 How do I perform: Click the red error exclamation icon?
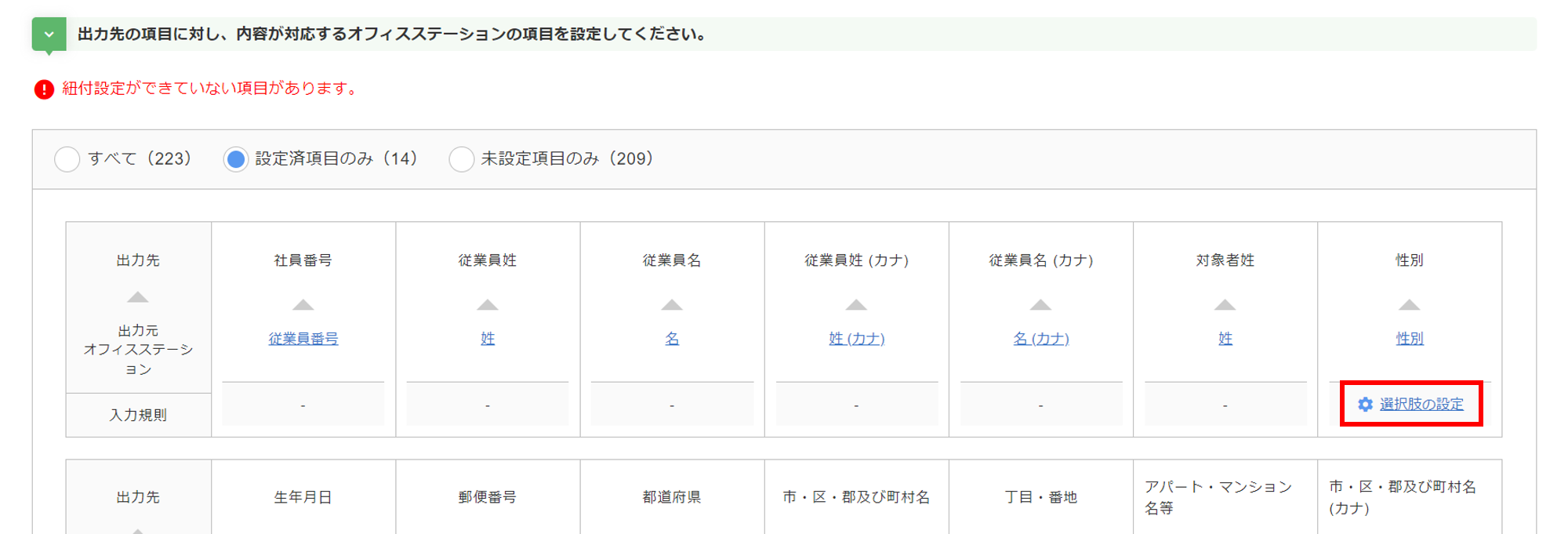pyautogui.click(x=44, y=89)
